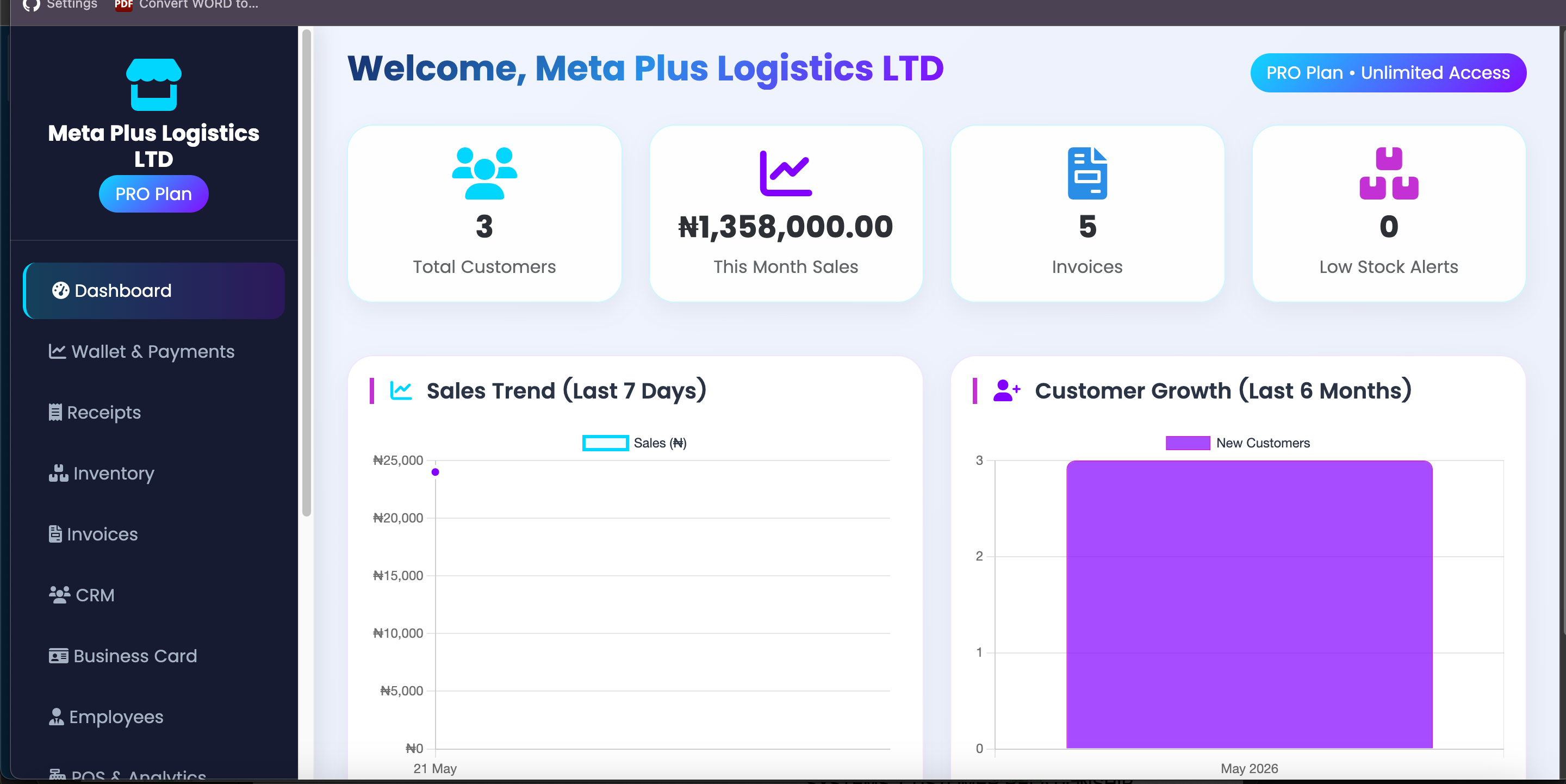Image resolution: width=1566 pixels, height=784 pixels.
Task: Click the Sales Trend line chart icon
Action: tap(401, 390)
